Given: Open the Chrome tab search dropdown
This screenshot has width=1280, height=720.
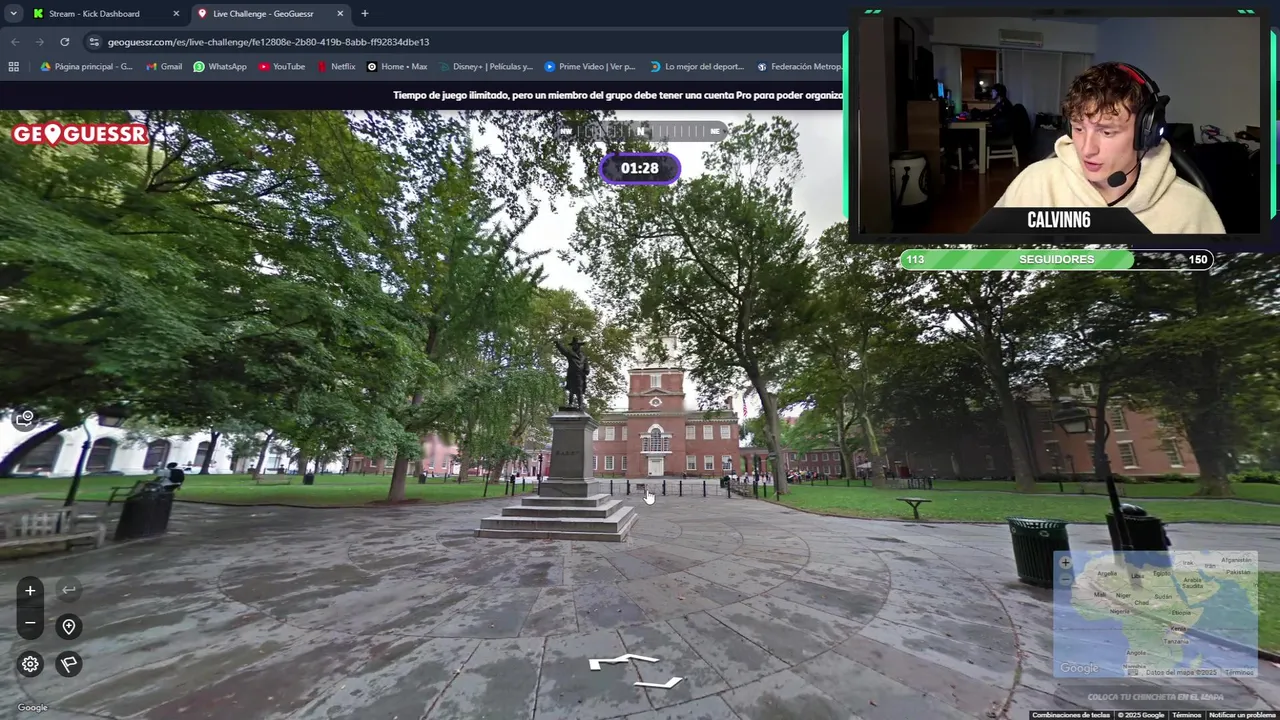Looking at the screenshot, I should (x=13, y=14).
